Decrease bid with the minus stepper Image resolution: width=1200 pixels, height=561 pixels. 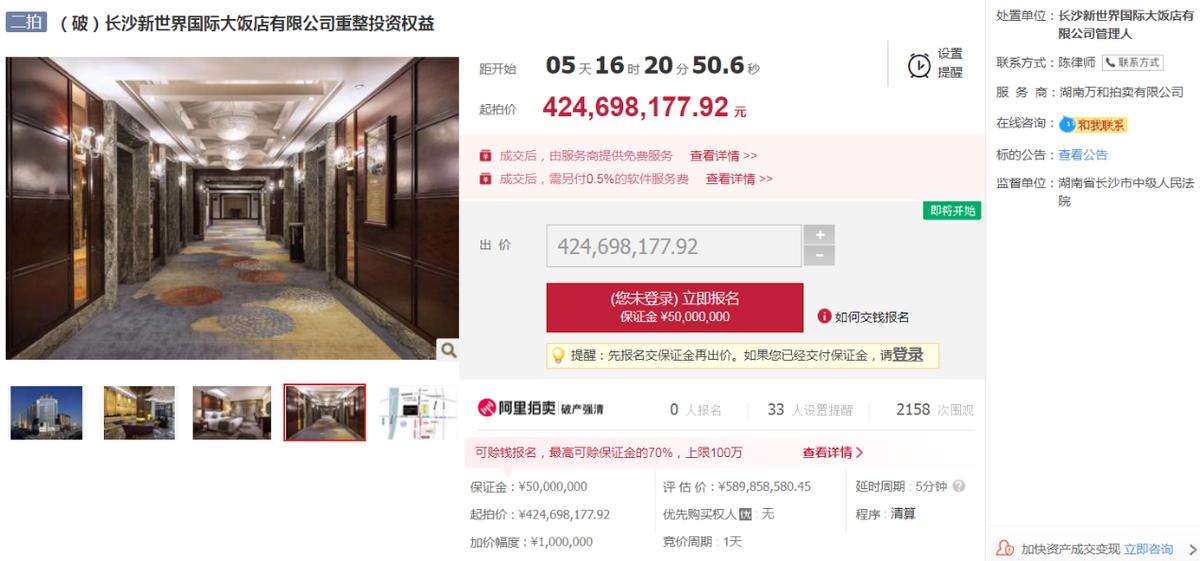819,256
